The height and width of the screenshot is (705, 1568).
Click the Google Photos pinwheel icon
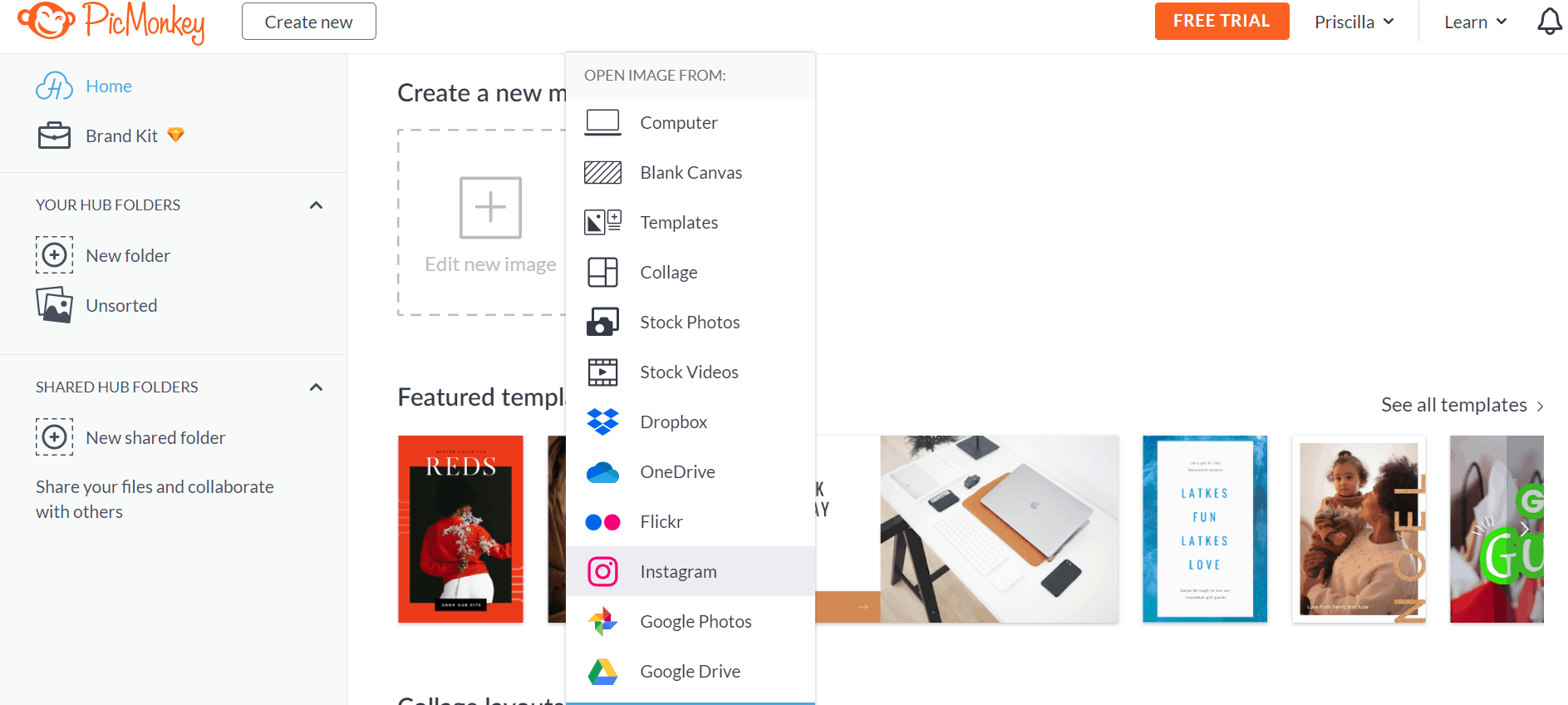click(602, 621)
